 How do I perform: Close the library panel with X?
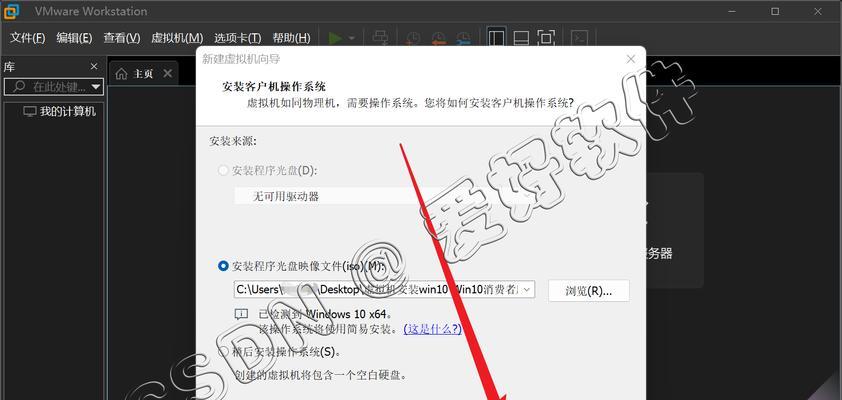(94, 67)
